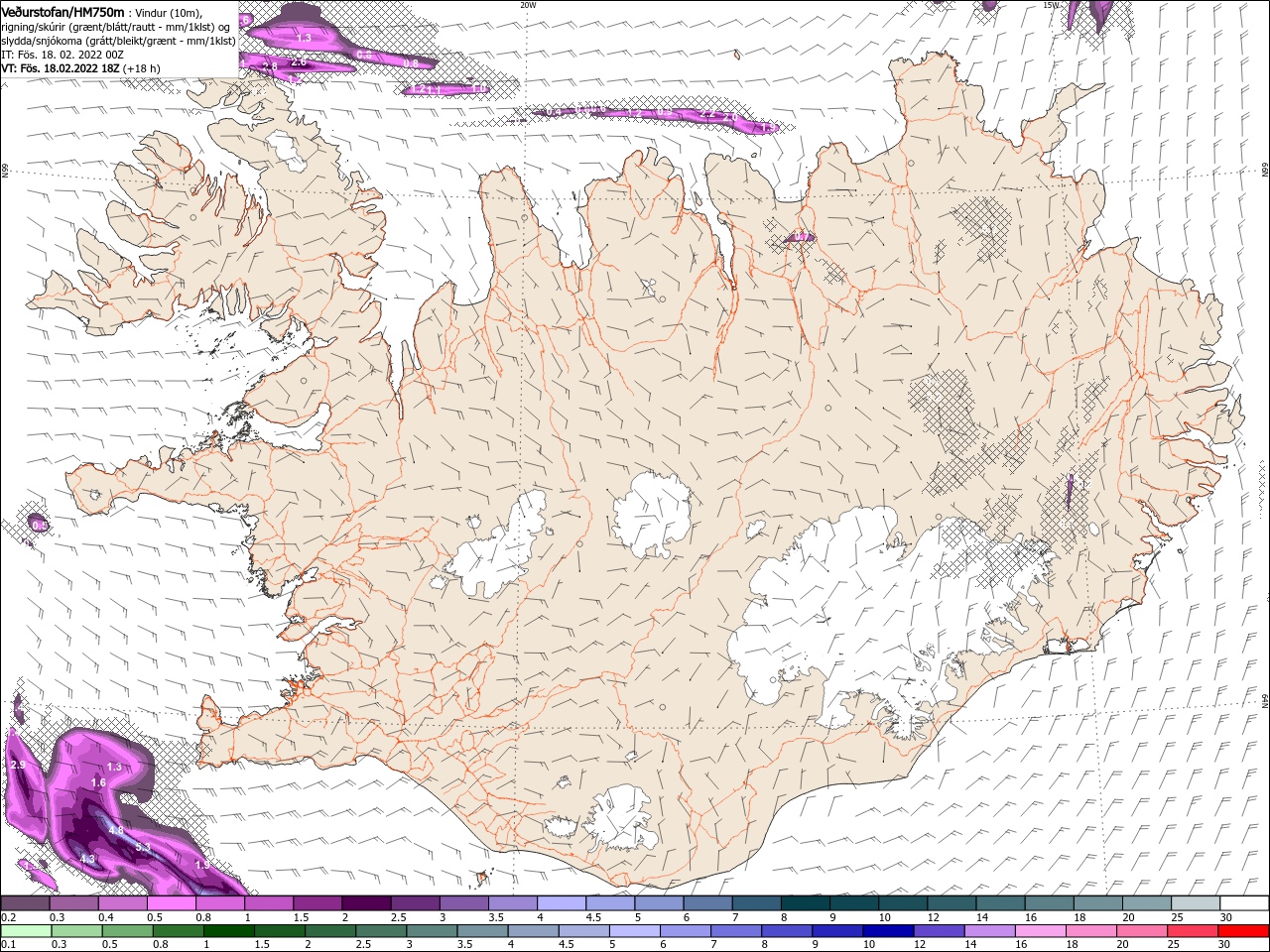Select the bright red 30 swatch in lower legend row
Screen dimensions: 1270x952
pyautogui.click(x=1243, y=931)
